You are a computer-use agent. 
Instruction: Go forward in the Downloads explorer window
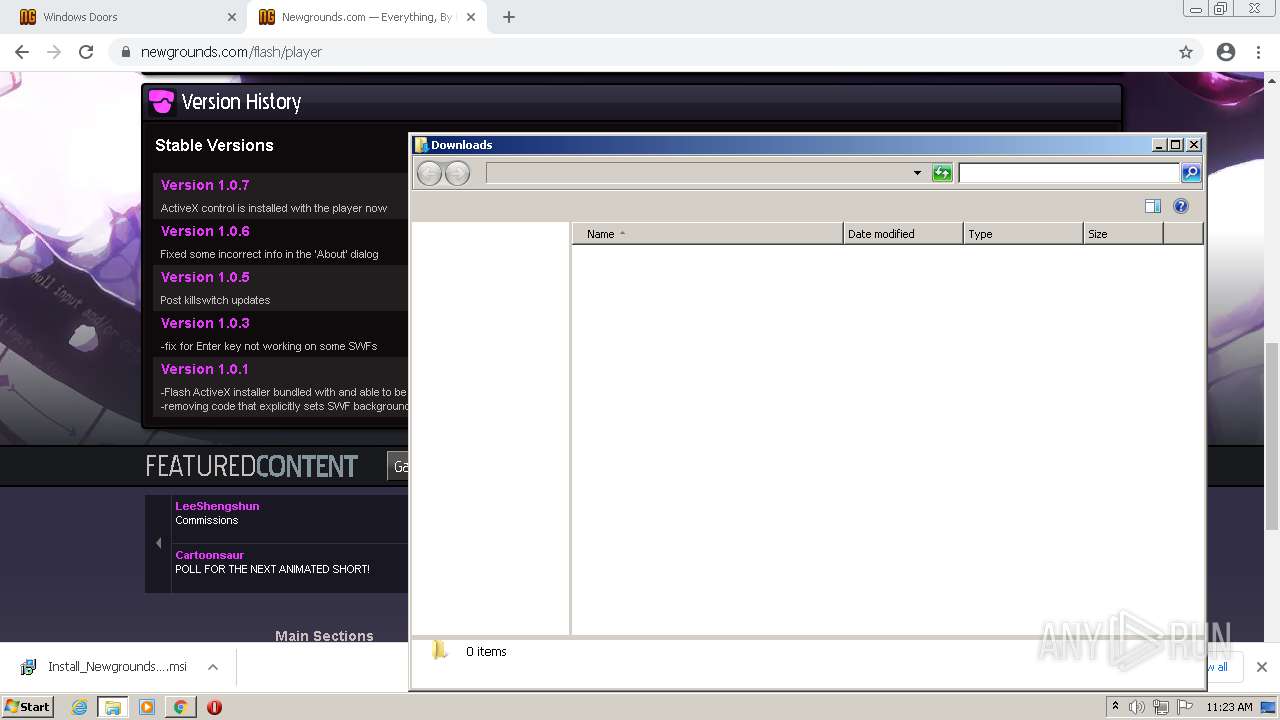pos(457,173)
